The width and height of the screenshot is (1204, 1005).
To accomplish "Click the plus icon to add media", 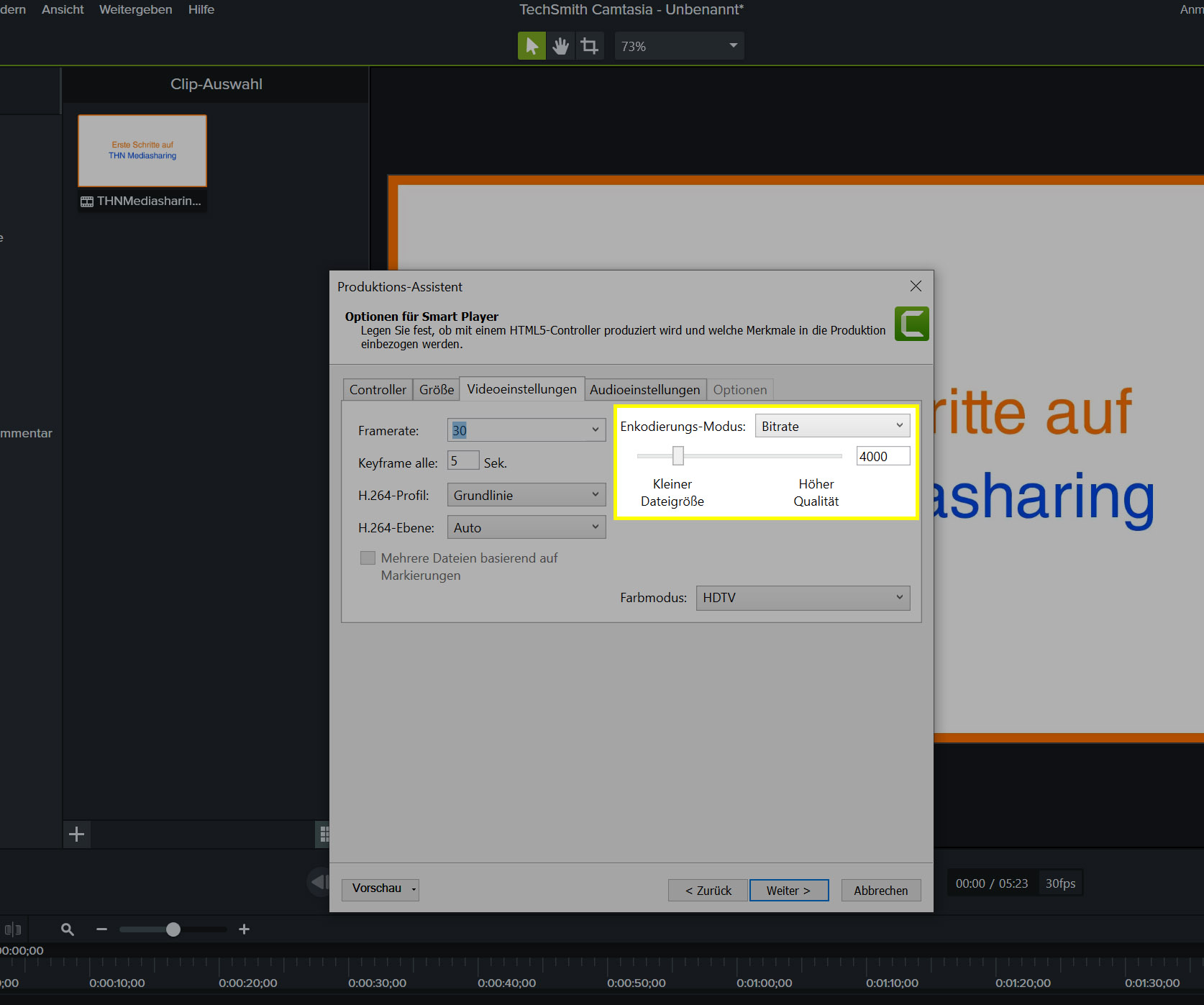I will tap(76, 835).
